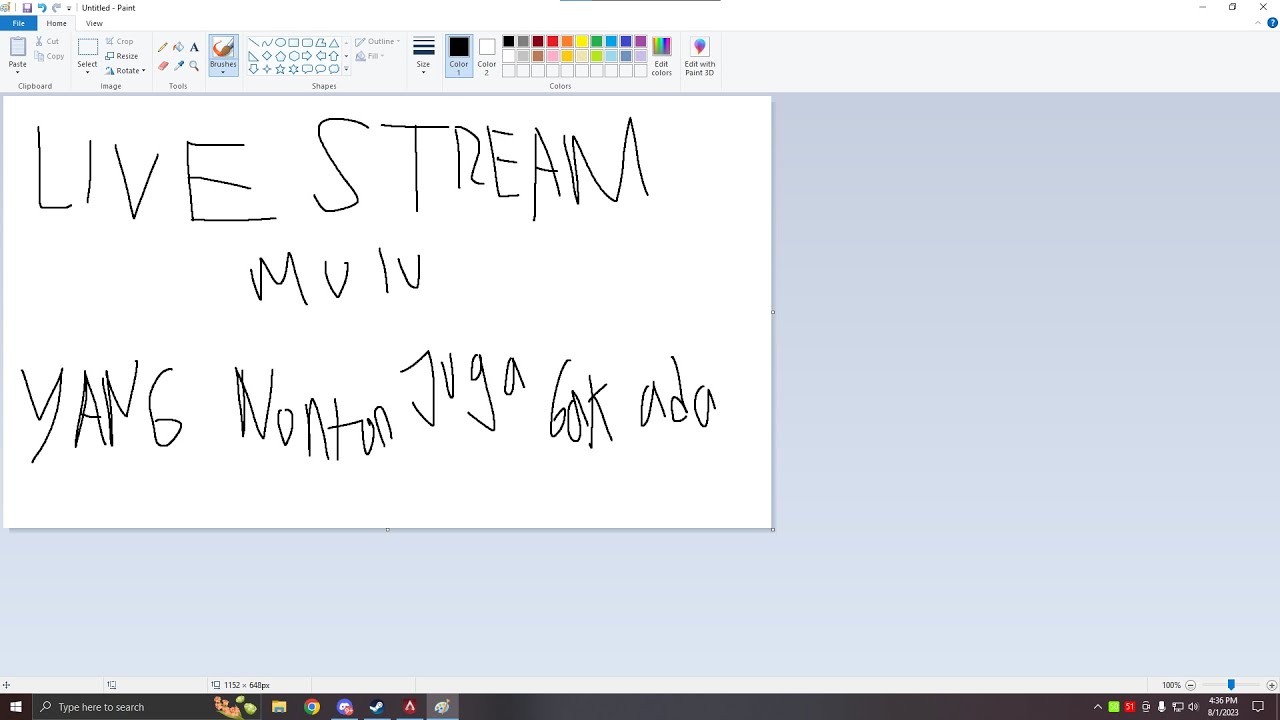The image size is (1280, 720).
Task: Switch to the View tab
Action: point(94,23)
